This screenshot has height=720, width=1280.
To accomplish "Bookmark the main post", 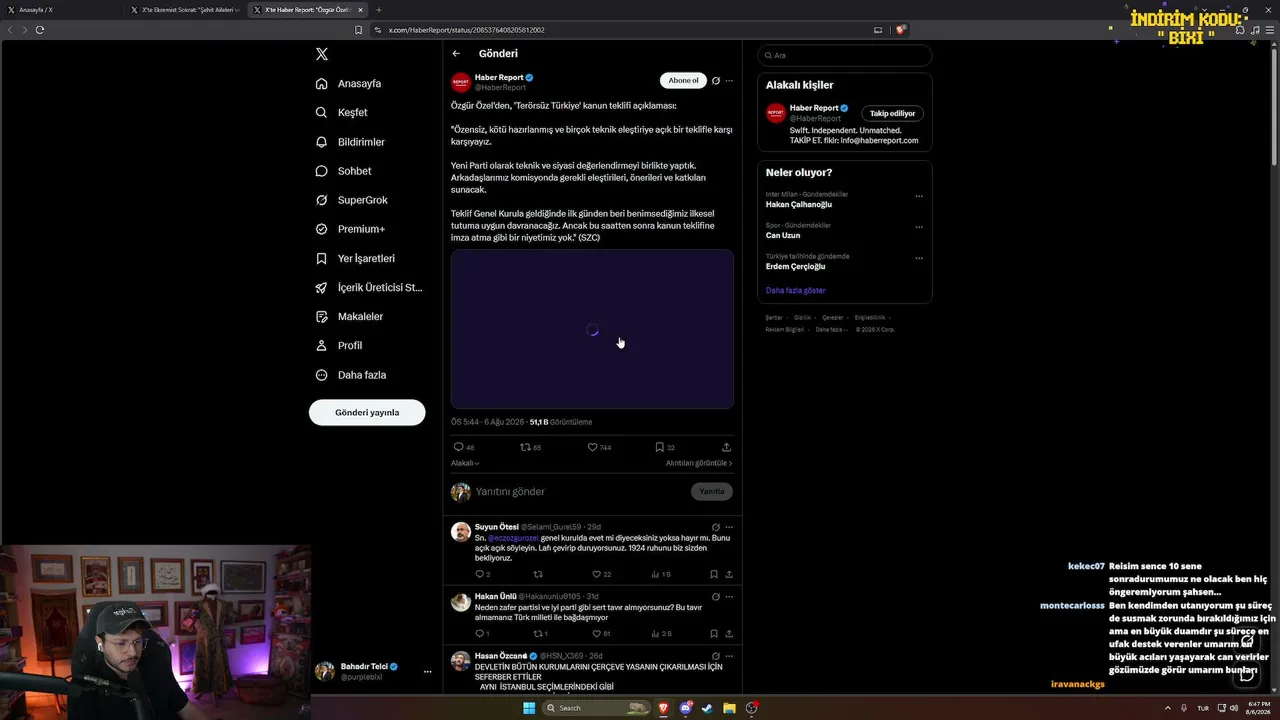I will 664,447.
